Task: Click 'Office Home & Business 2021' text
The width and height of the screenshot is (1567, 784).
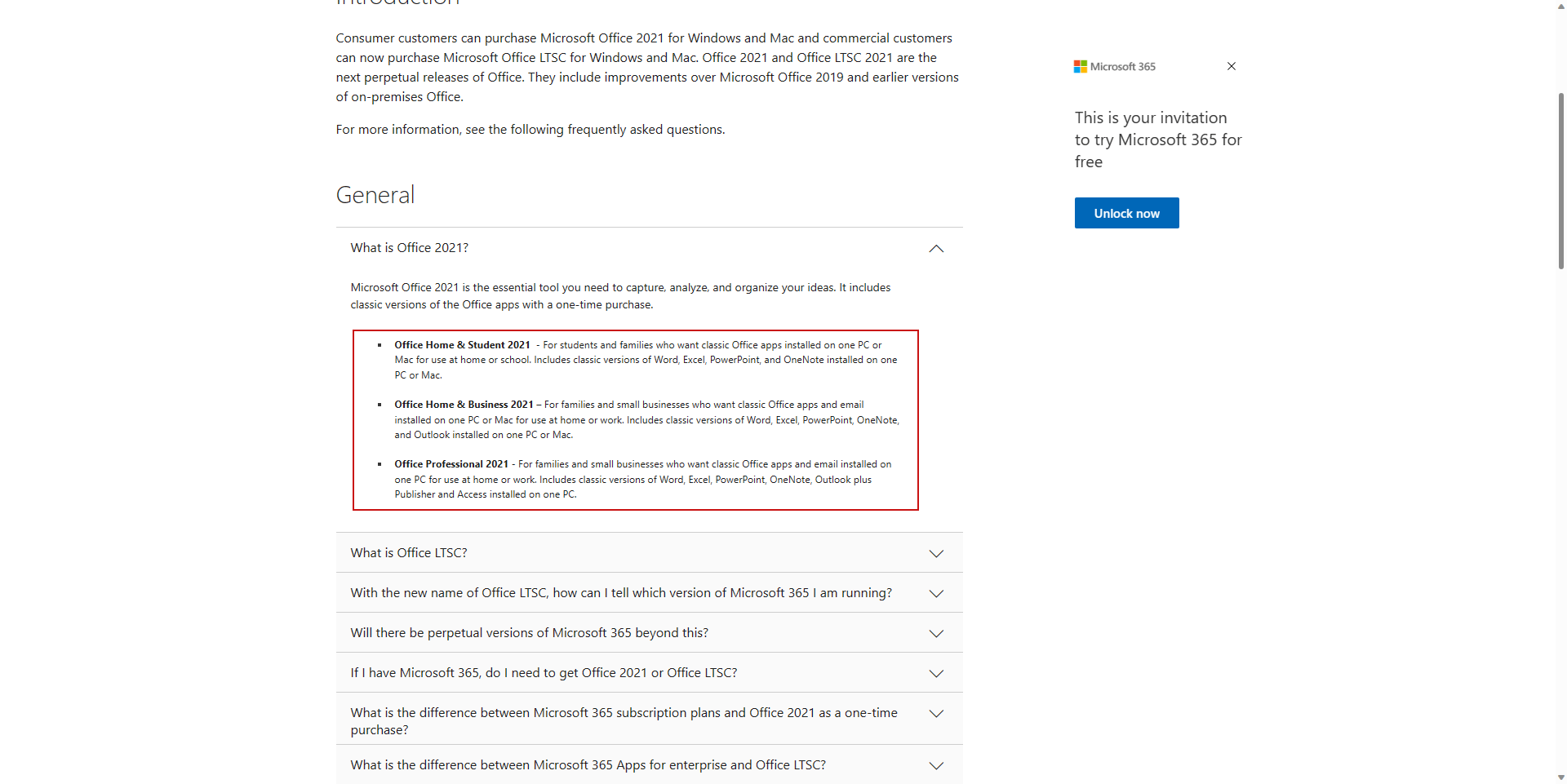Action: coord(464,405)
